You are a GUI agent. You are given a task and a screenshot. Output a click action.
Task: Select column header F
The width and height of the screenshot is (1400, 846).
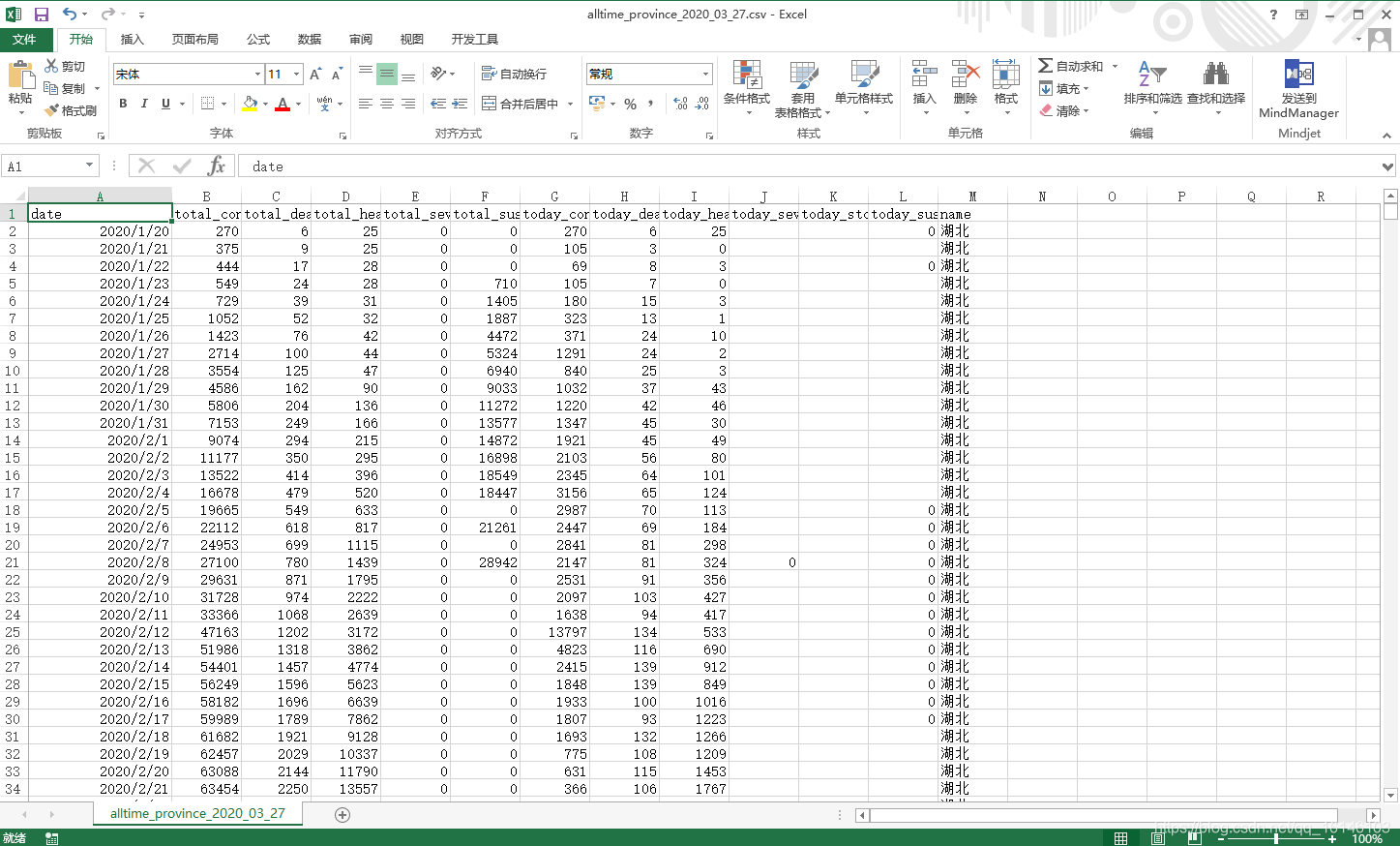(x=485, y=196)
